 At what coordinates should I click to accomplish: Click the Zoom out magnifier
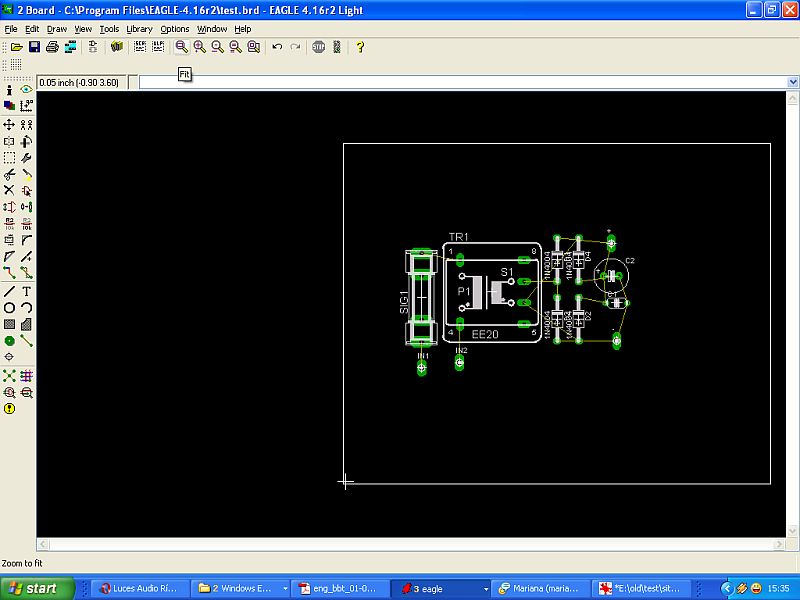217,47
